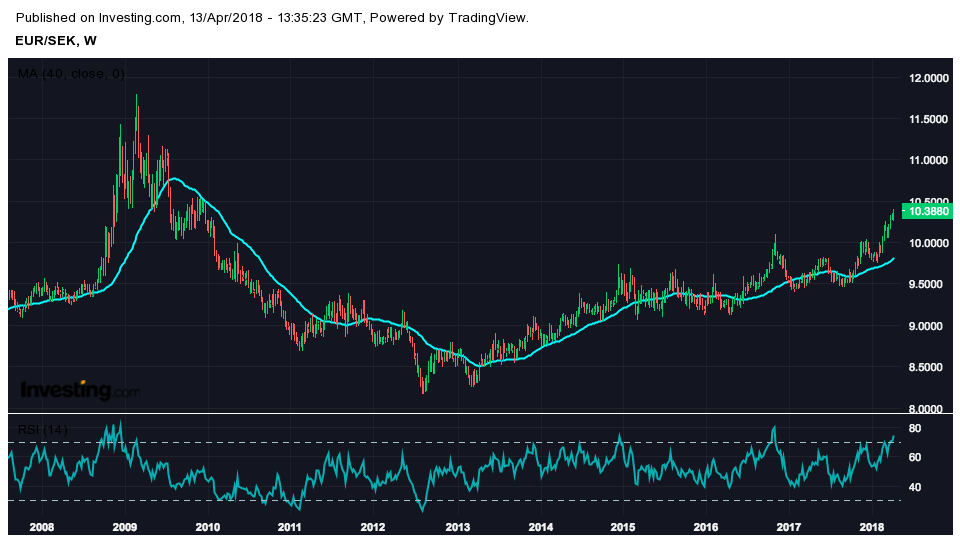Click the 2008 year marker on time axis

(x=42, y=526)
